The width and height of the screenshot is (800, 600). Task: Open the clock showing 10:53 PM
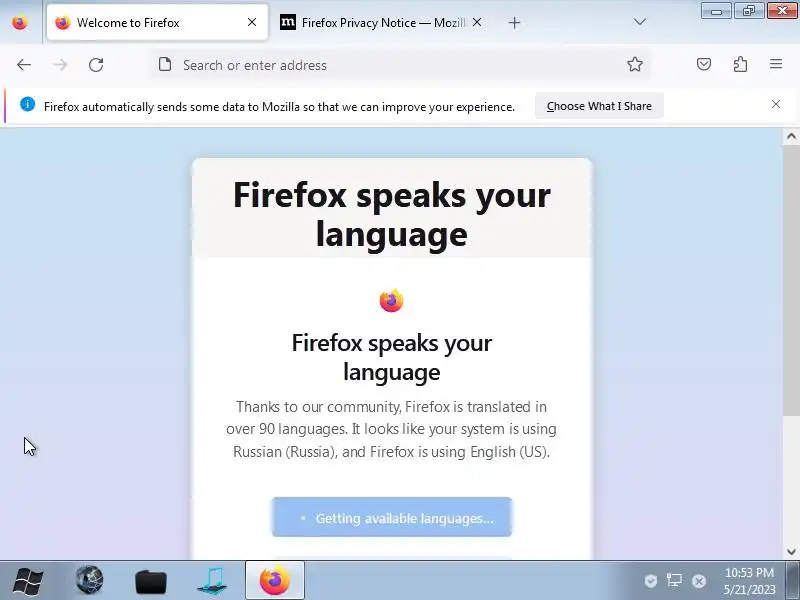pyautogui.click(x=749, y=581)
